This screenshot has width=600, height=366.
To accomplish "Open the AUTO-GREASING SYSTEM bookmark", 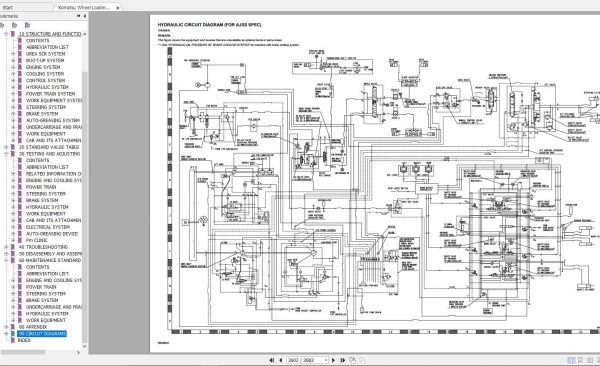I will (53, 121).
